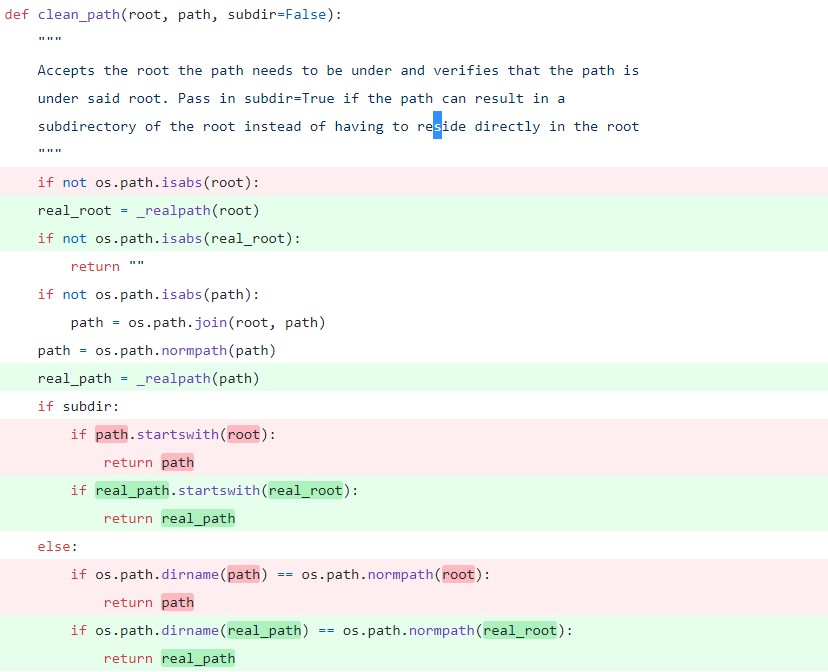
Task: Click the added line "if not os.path.isabs(real_root):"
Action: pos(168,239)
